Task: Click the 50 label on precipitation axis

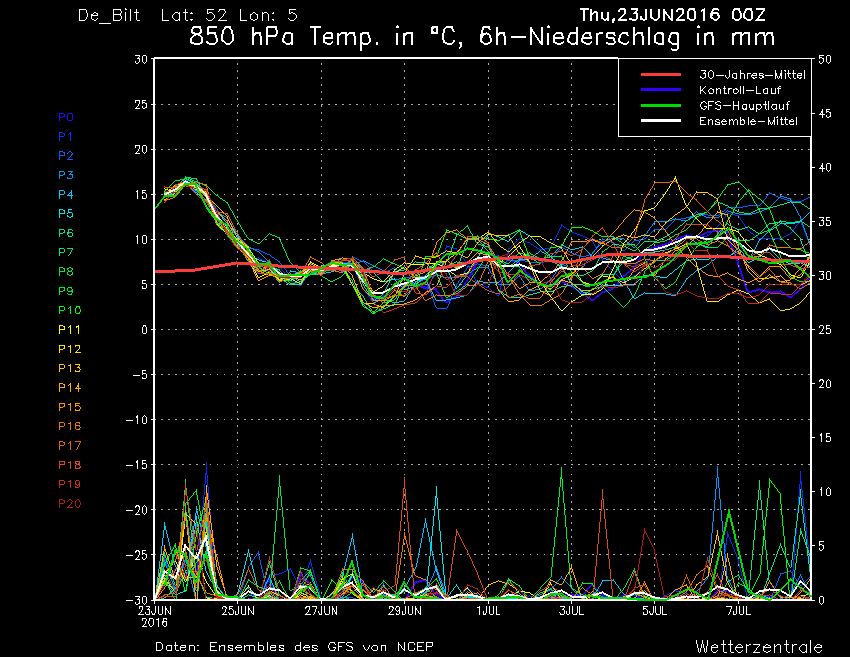Action: [x=825, y=60]
